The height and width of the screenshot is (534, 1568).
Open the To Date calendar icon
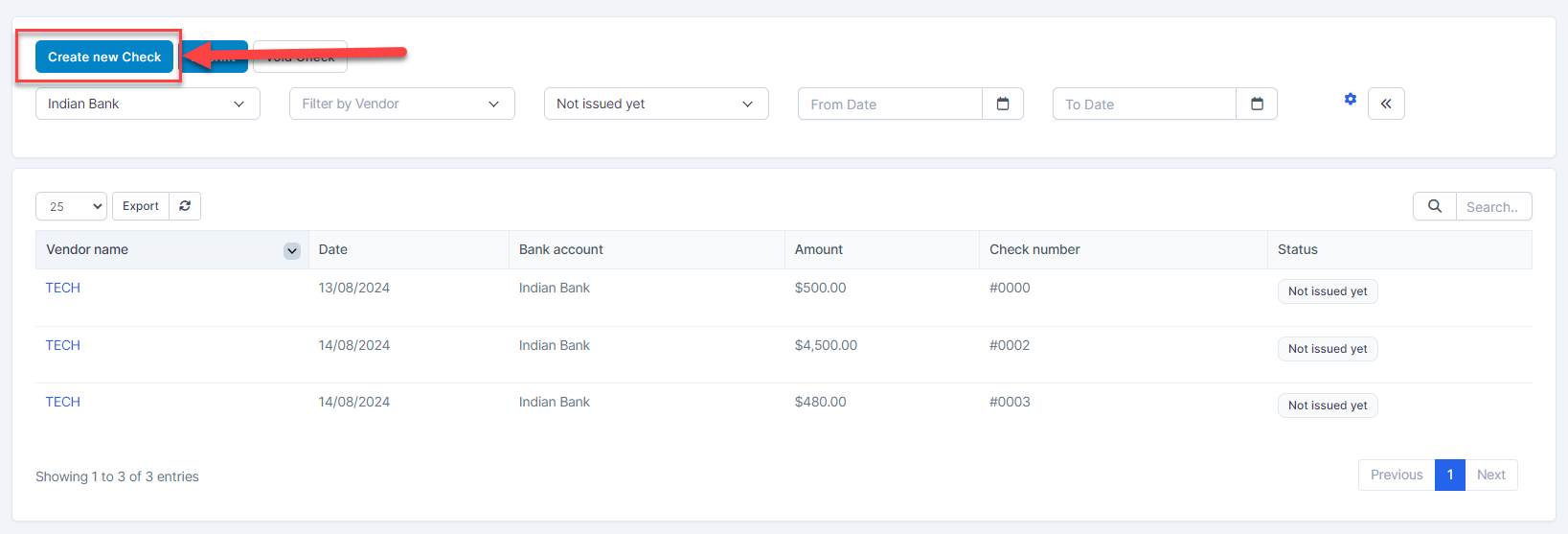[x=1257, y=104]
